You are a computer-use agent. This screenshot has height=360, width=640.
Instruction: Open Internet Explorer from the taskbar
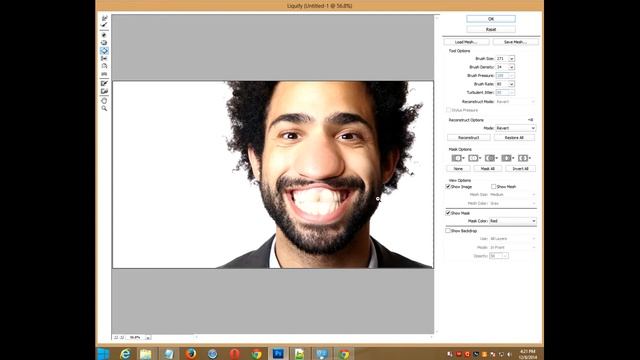[x=124, y=353]
